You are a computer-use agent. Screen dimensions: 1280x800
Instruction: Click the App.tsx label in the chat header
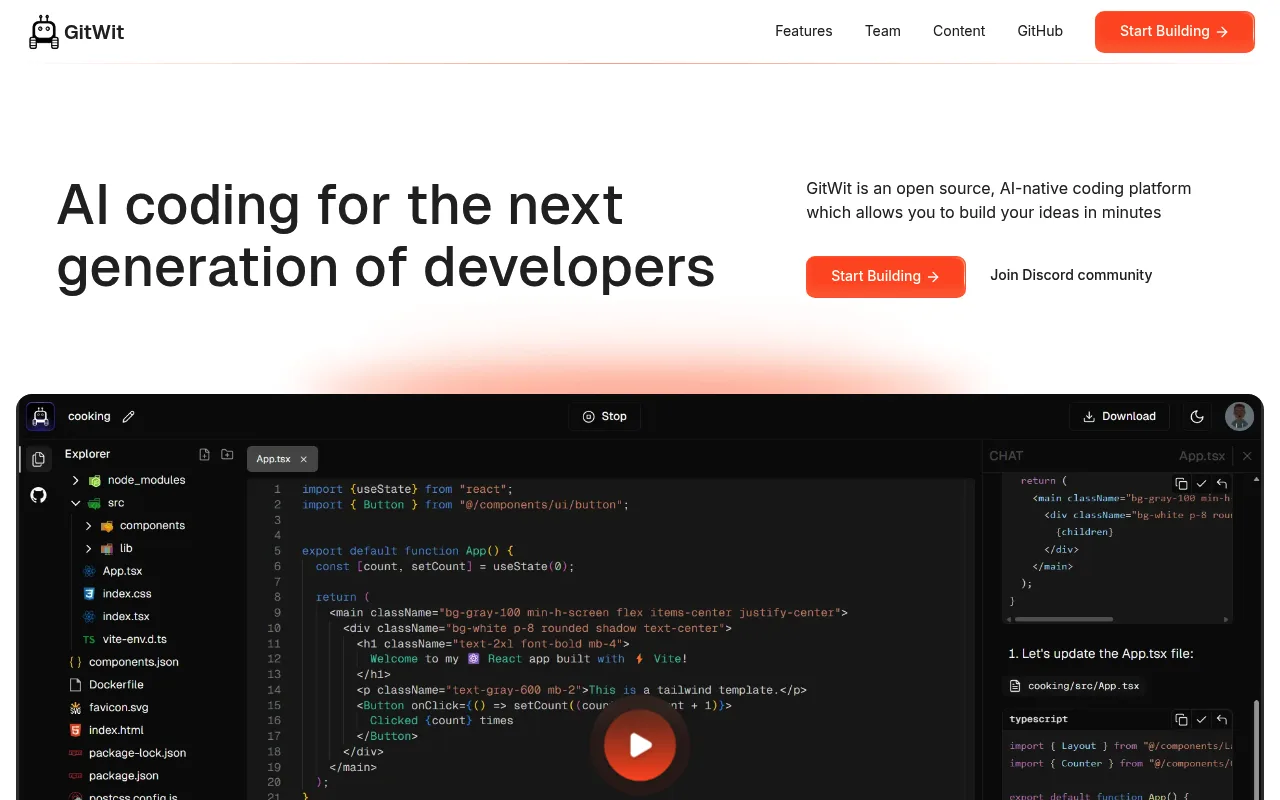(1202, 456)
